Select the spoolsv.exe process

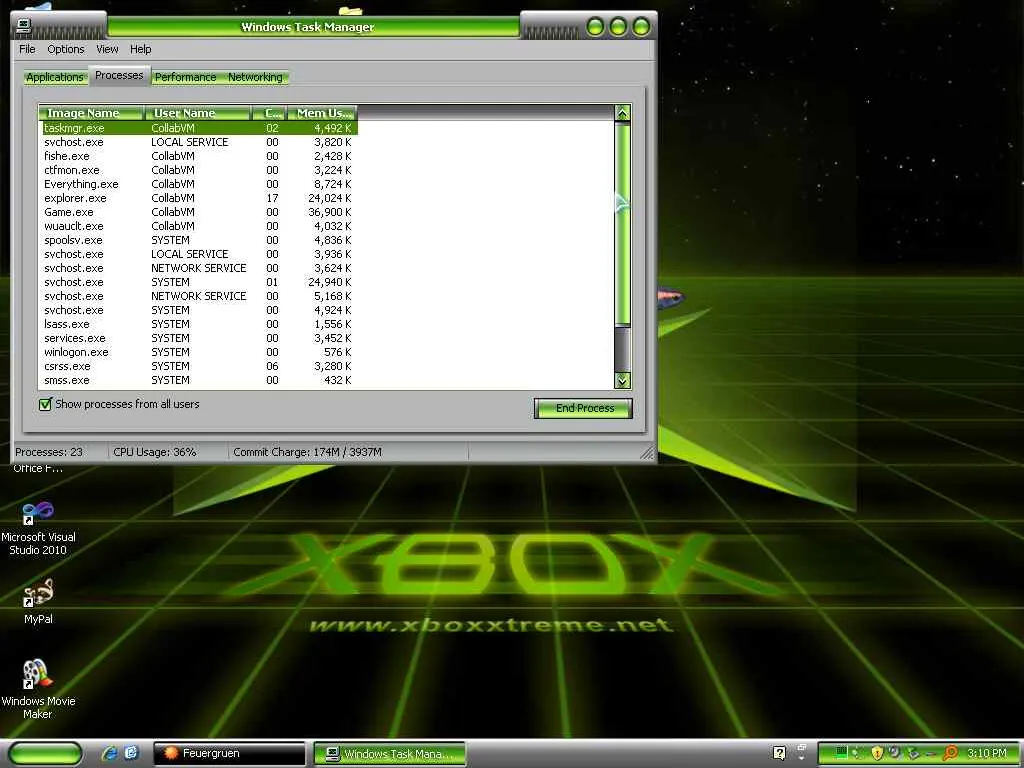coord(199,240)
